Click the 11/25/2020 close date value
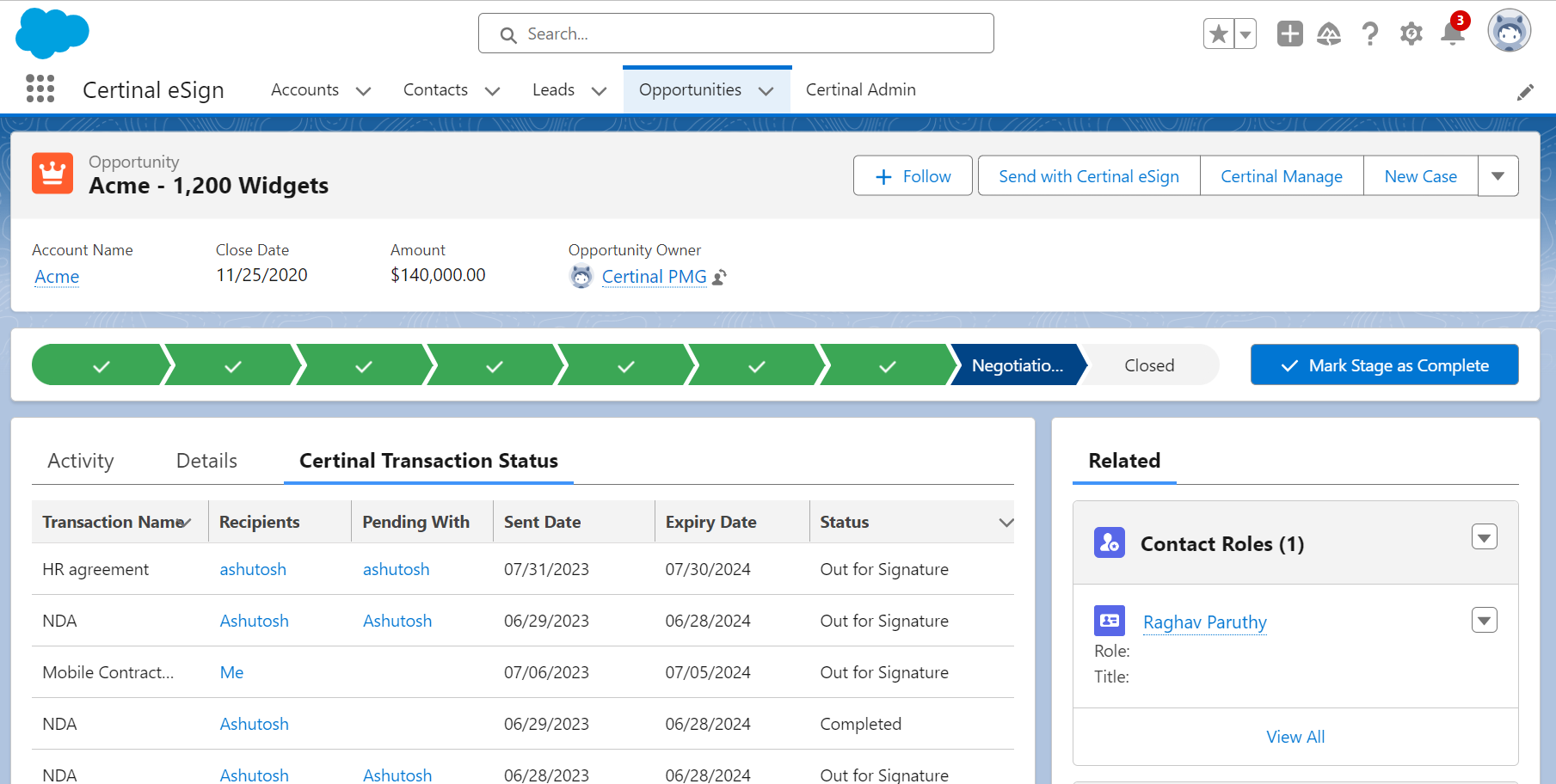The image size is (1556, 784). [x=261, y=275]
